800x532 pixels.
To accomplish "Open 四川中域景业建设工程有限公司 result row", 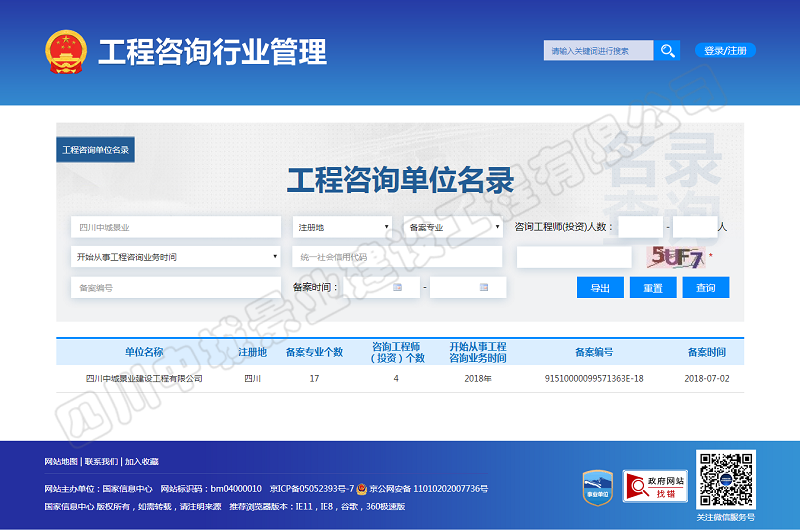I will (144, 379).
